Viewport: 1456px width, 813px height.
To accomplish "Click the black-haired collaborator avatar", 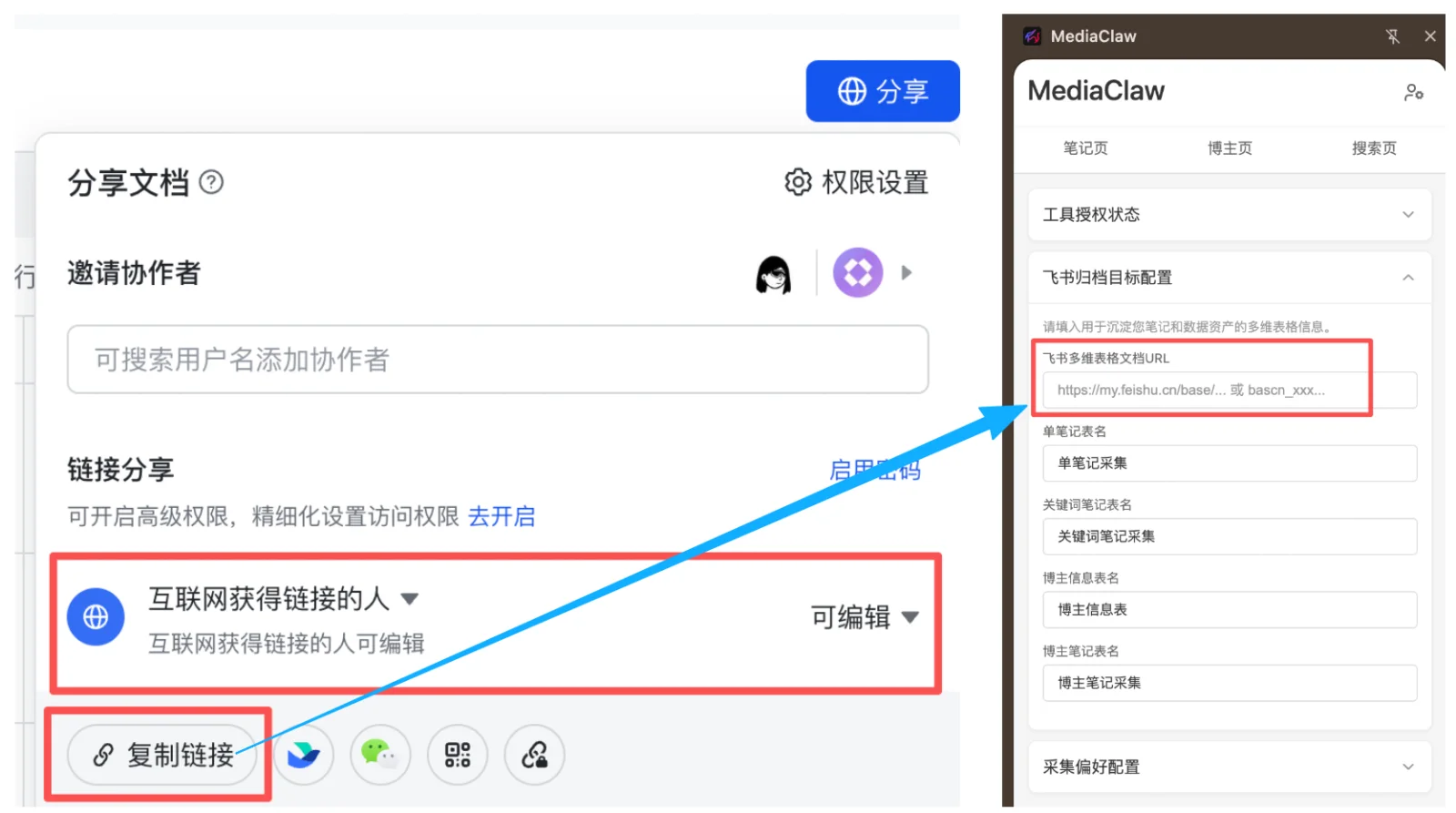I will tap(773, 273).
